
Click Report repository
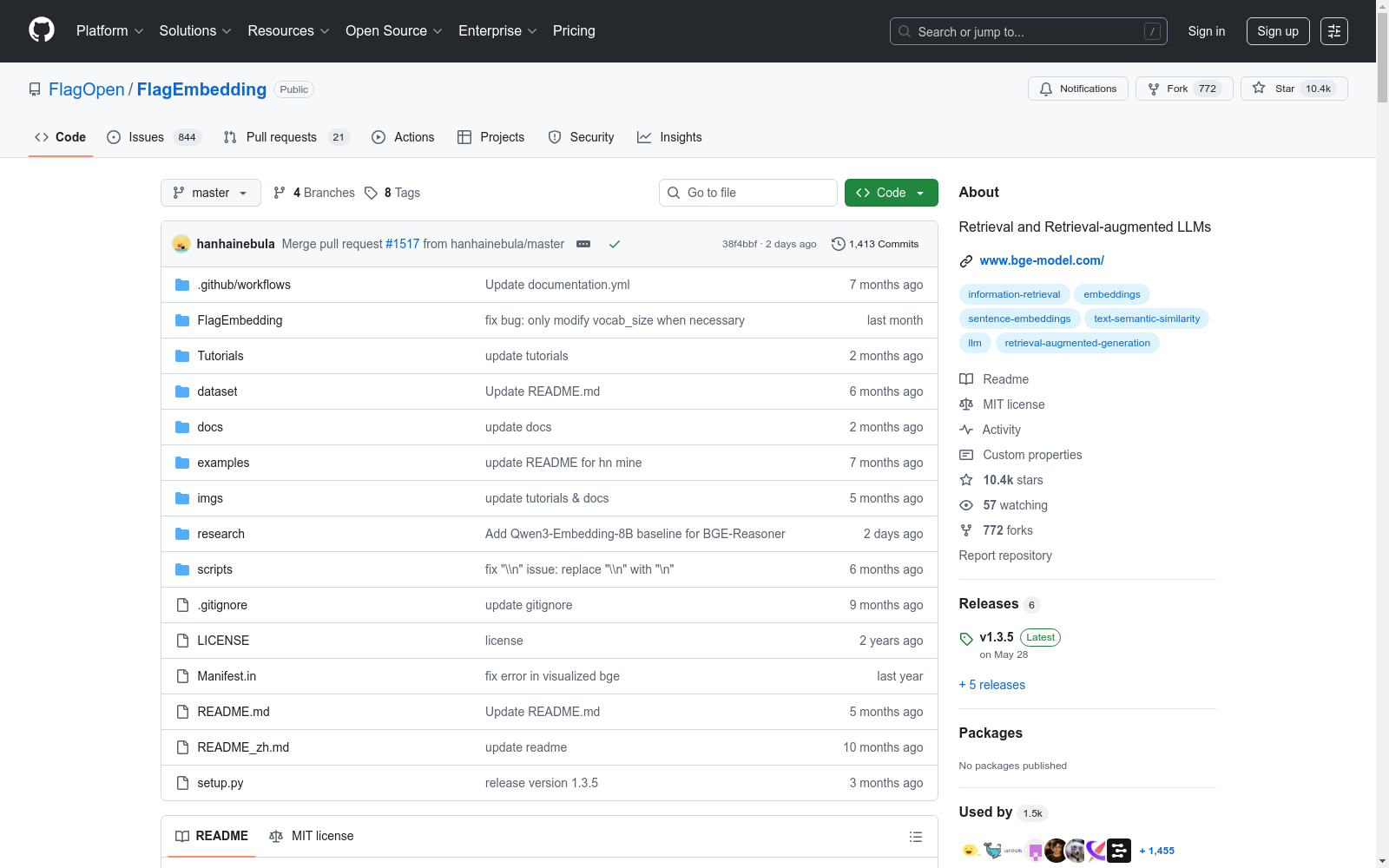tap(1005, 556)
